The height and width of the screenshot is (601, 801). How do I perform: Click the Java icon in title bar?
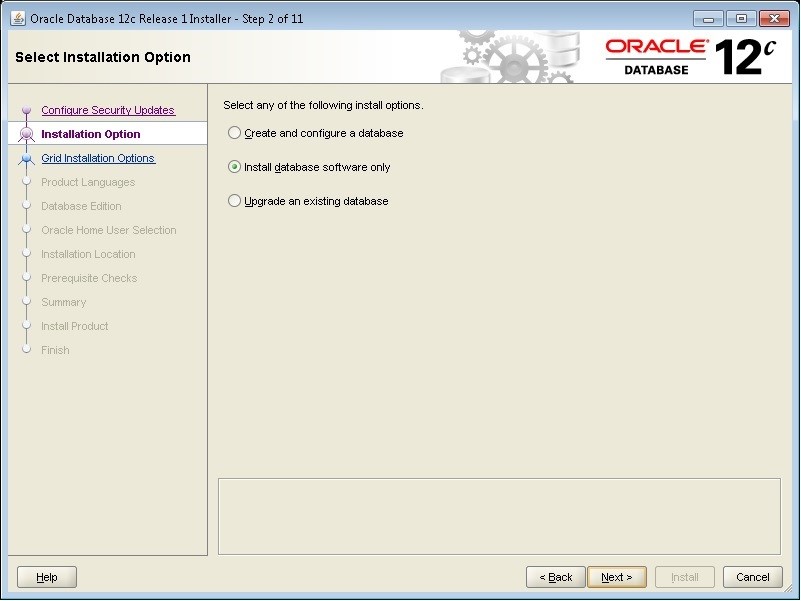(x=18, y=18)
